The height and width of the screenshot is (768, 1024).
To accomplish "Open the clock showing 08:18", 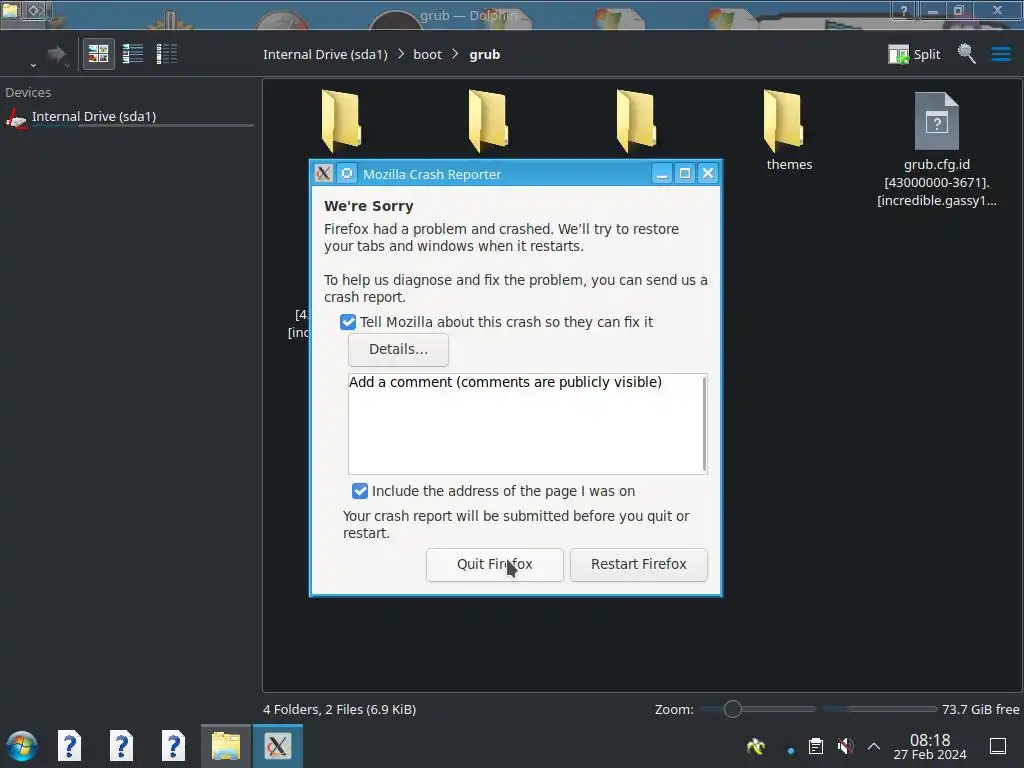I will point(930,746).
